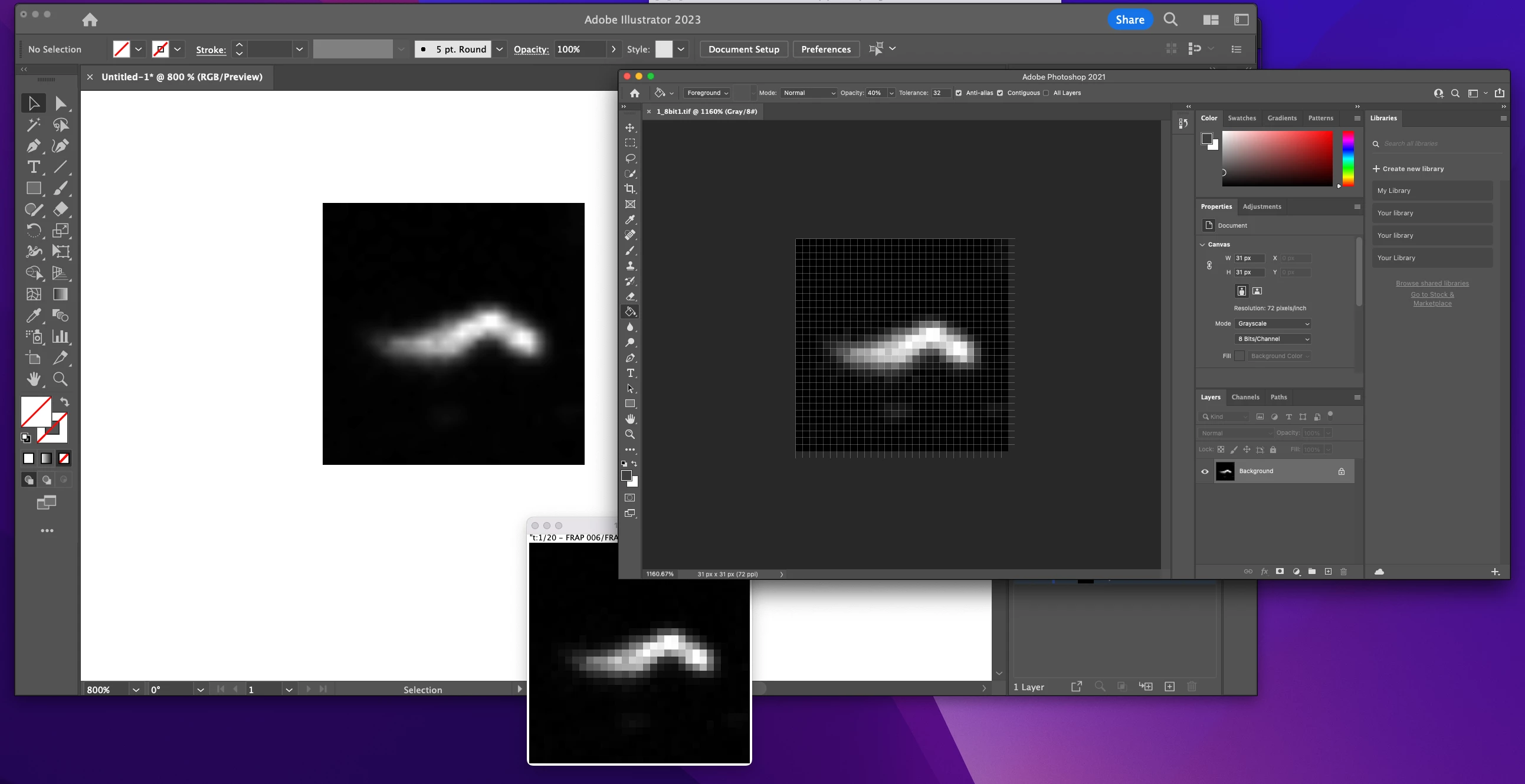Toggle the Anti-alias checkbox
This screenshot has width=1525, height=784.
point(959,93)
